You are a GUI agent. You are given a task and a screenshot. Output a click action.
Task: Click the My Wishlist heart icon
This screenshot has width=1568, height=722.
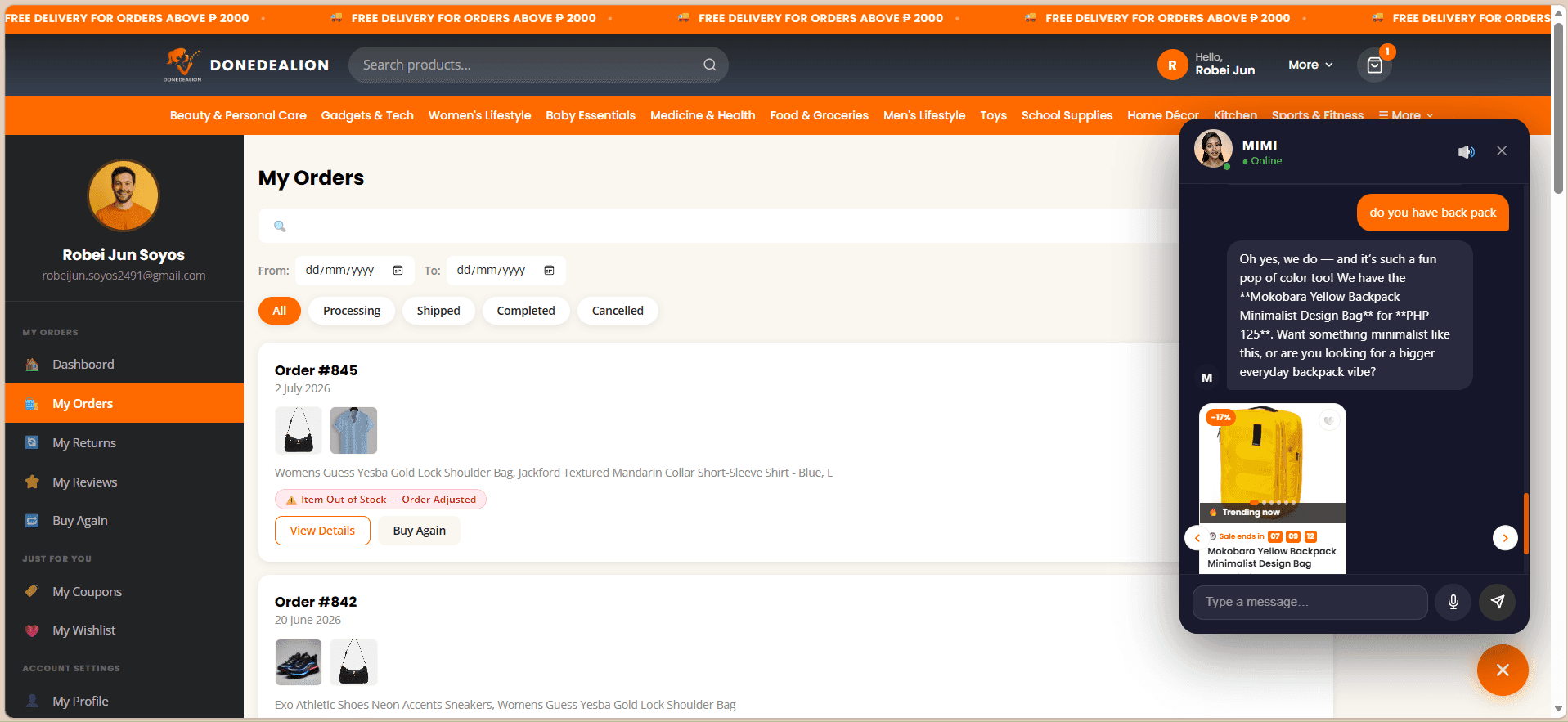[x=32, y=630]
